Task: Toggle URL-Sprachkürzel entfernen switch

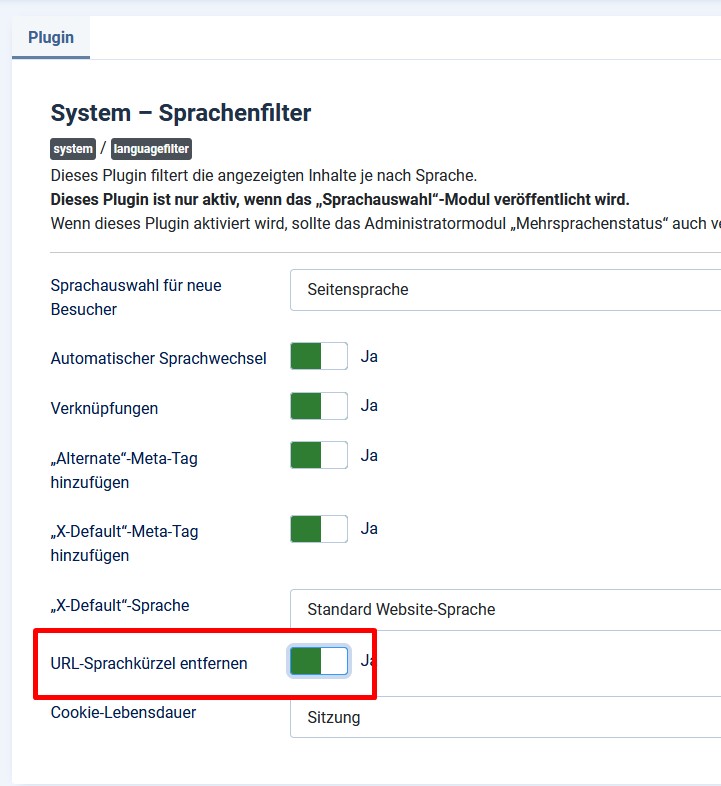Action: 319,661
